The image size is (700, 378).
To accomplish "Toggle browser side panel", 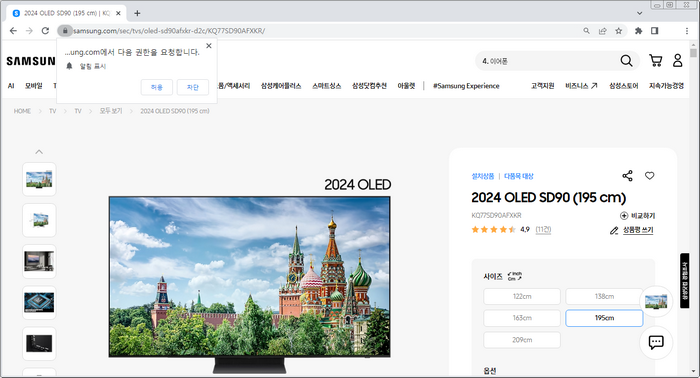I will coord(654,31).
